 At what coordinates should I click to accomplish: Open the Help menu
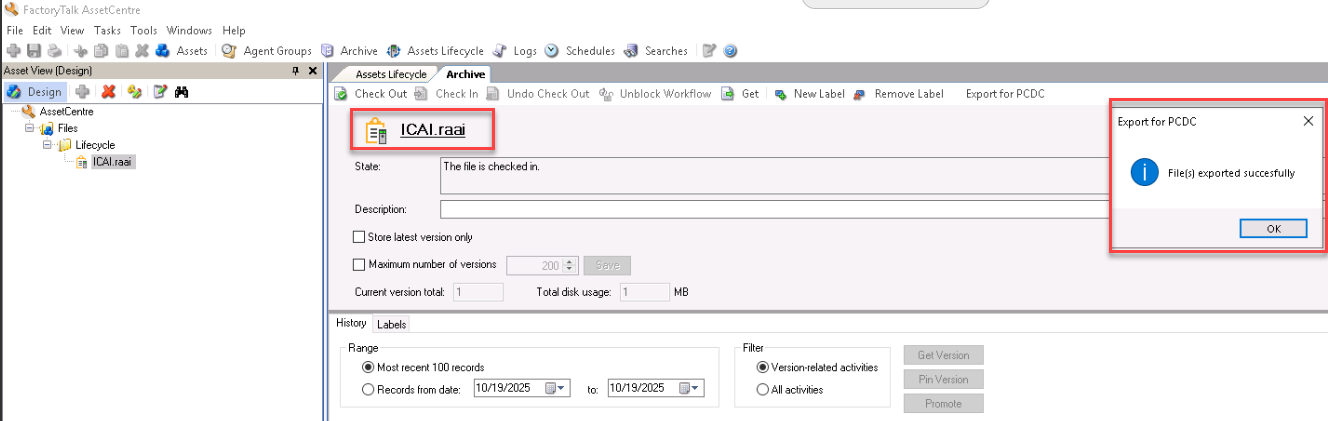234,31
